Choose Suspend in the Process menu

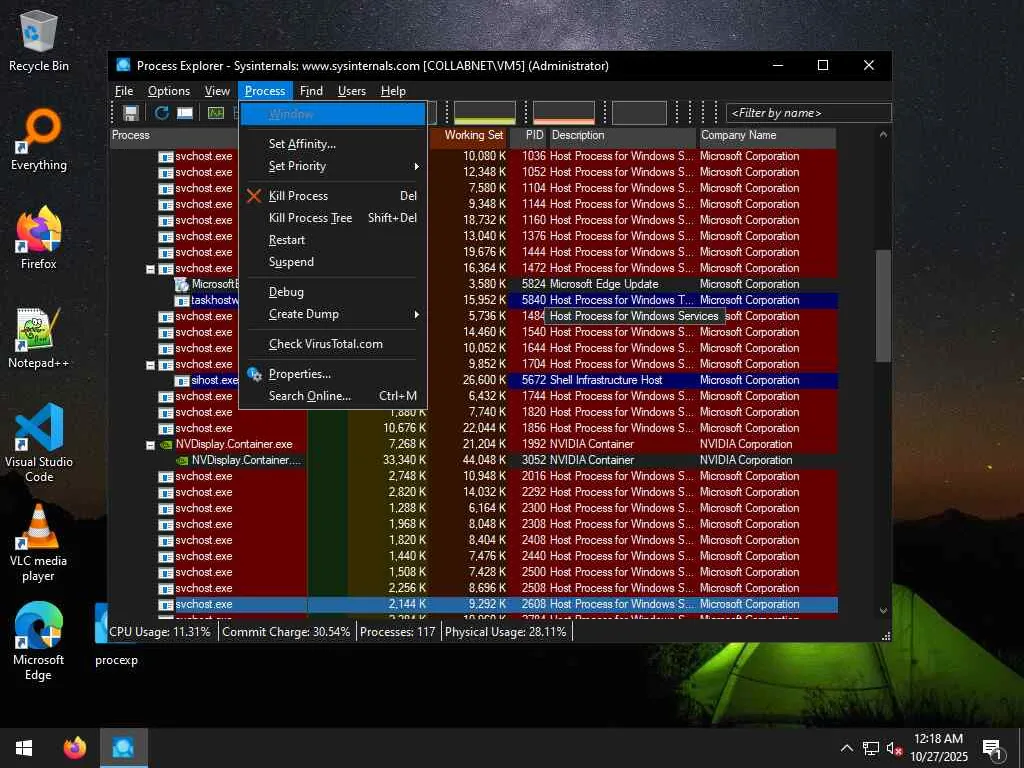coord(333,262)
